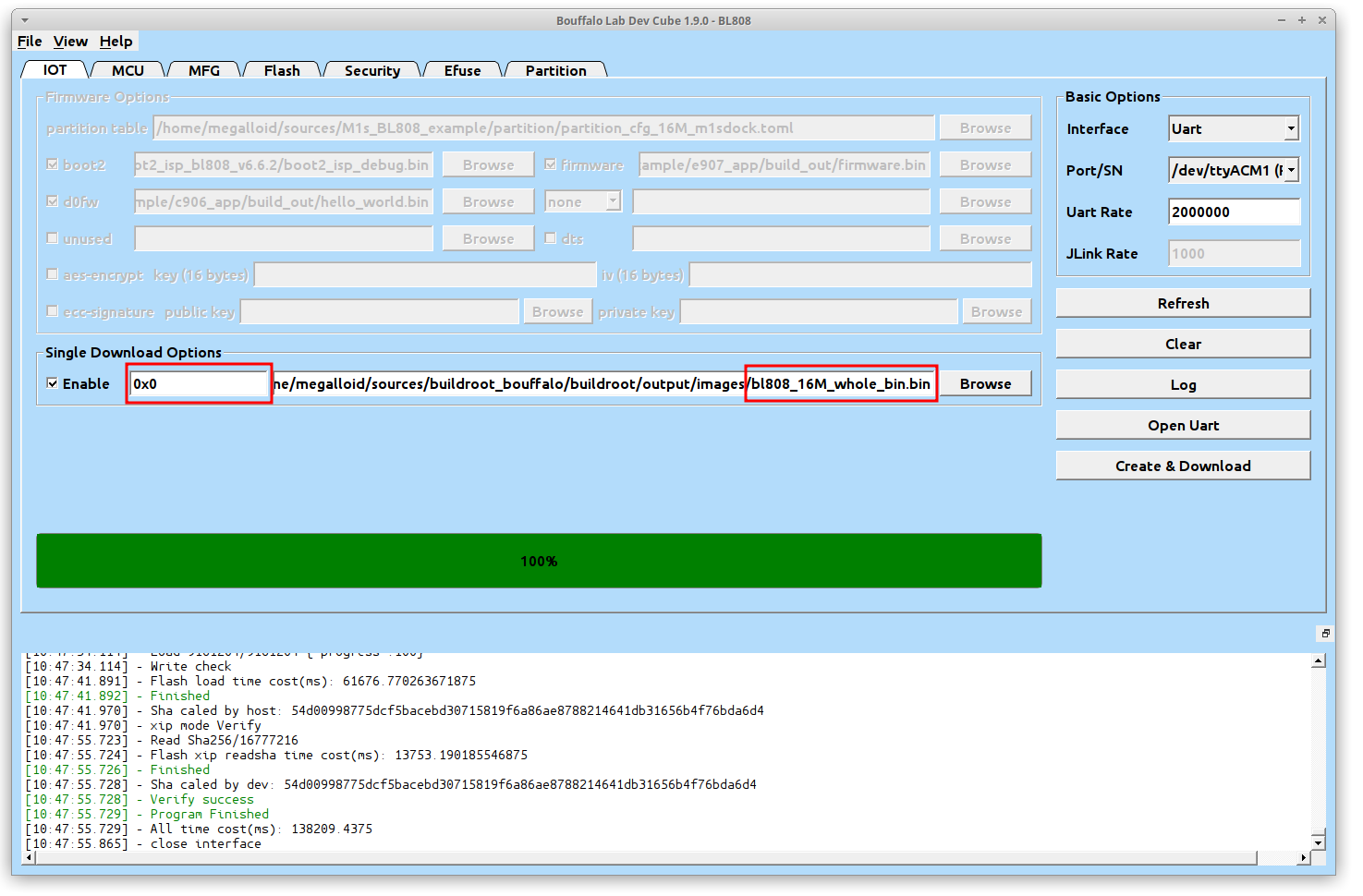The height and width of the screenshot is (896, 1363).
Task: Open the View menu
Action: coord(70,42)
